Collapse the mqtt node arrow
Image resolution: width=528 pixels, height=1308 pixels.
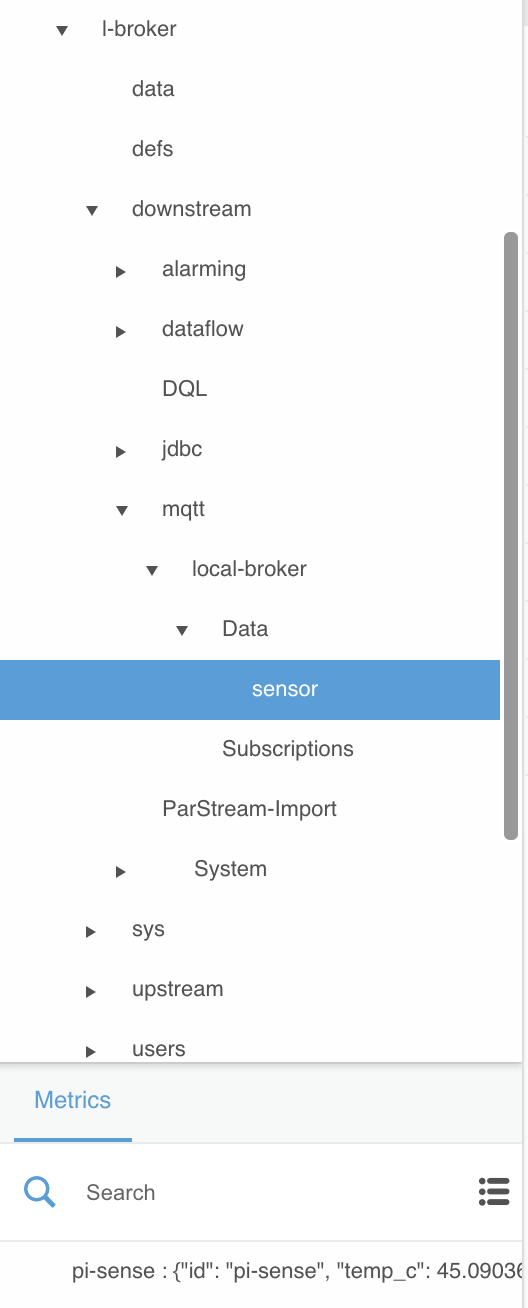122,510
